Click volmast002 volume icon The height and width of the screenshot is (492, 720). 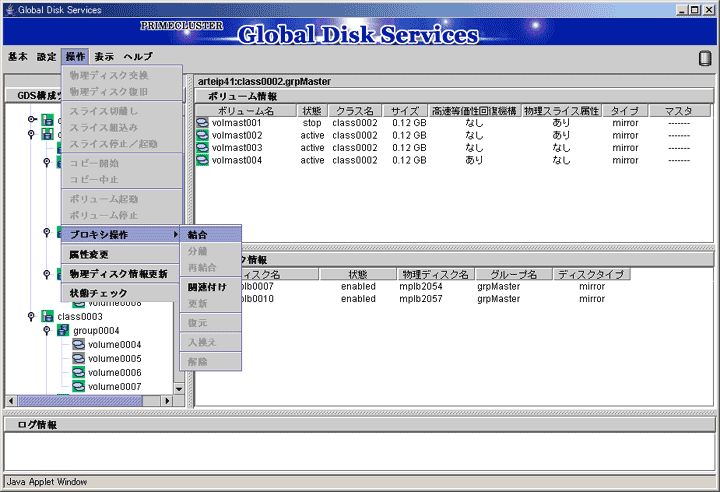point(202,135)
